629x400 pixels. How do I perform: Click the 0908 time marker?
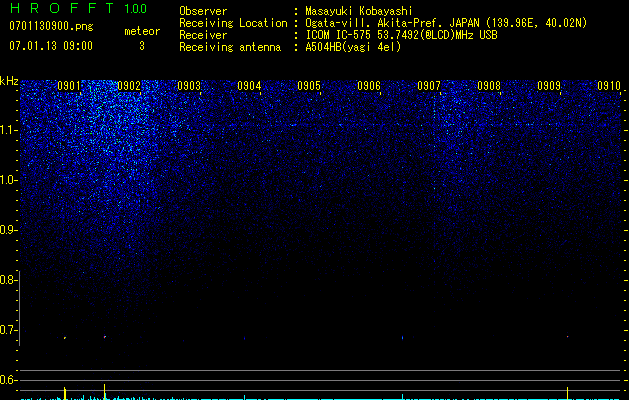489,86
